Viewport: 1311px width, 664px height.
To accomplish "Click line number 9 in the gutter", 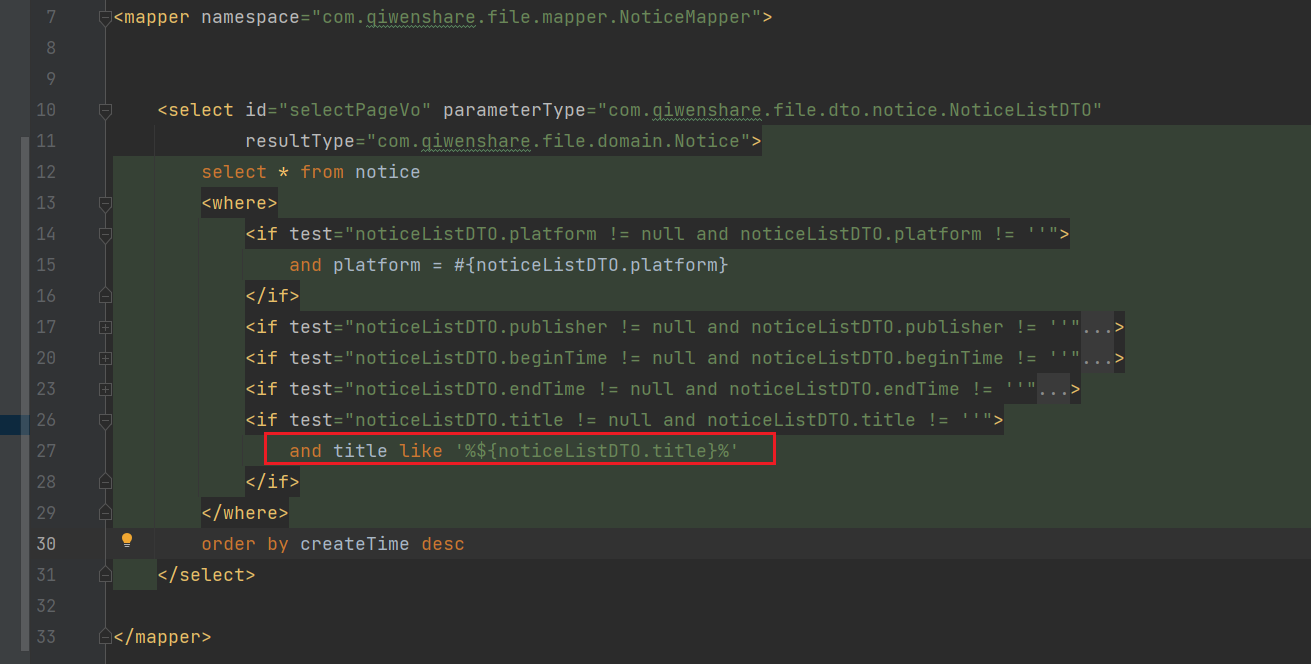I will [x=51, y=79].
